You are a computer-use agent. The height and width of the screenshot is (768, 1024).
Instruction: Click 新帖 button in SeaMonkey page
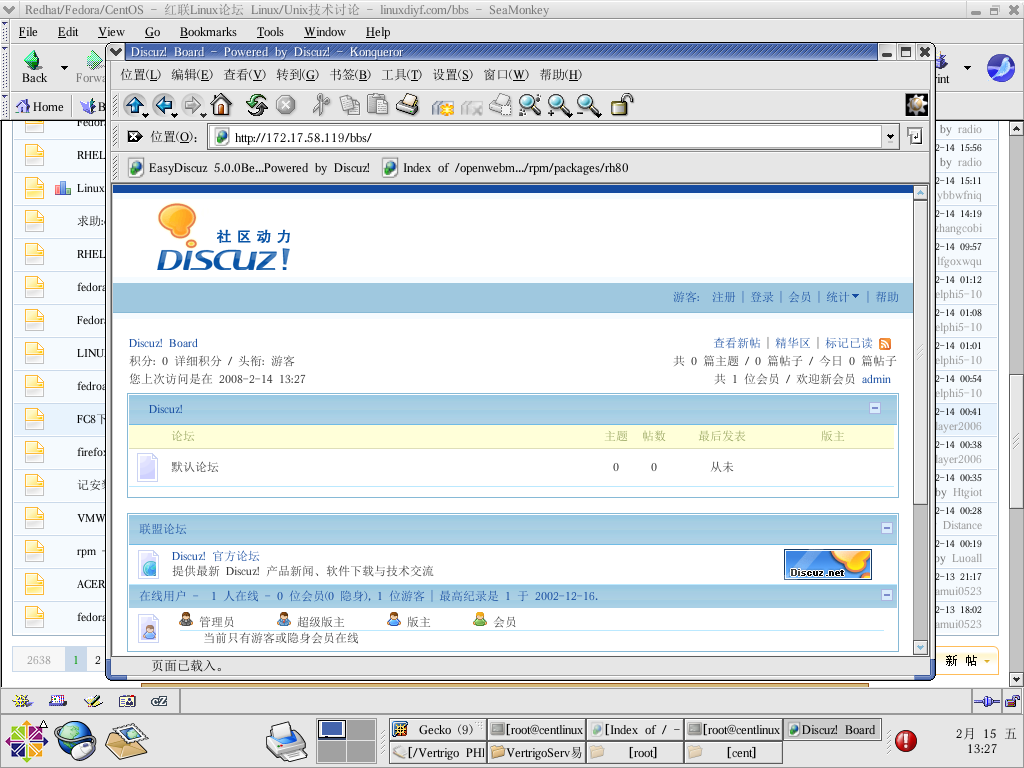(x=967, y=661)
